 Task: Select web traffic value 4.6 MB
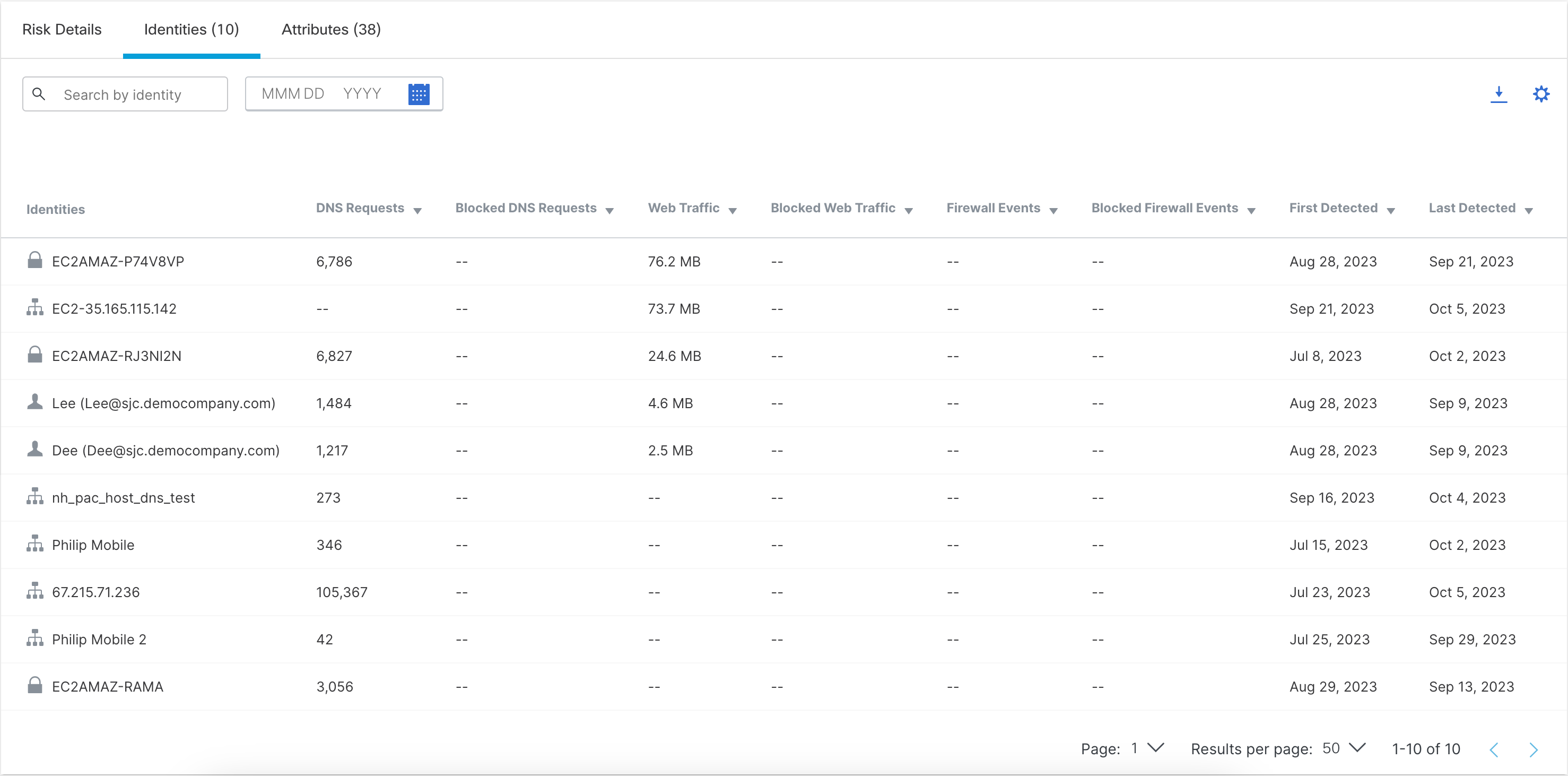click(x=671, y=403)
